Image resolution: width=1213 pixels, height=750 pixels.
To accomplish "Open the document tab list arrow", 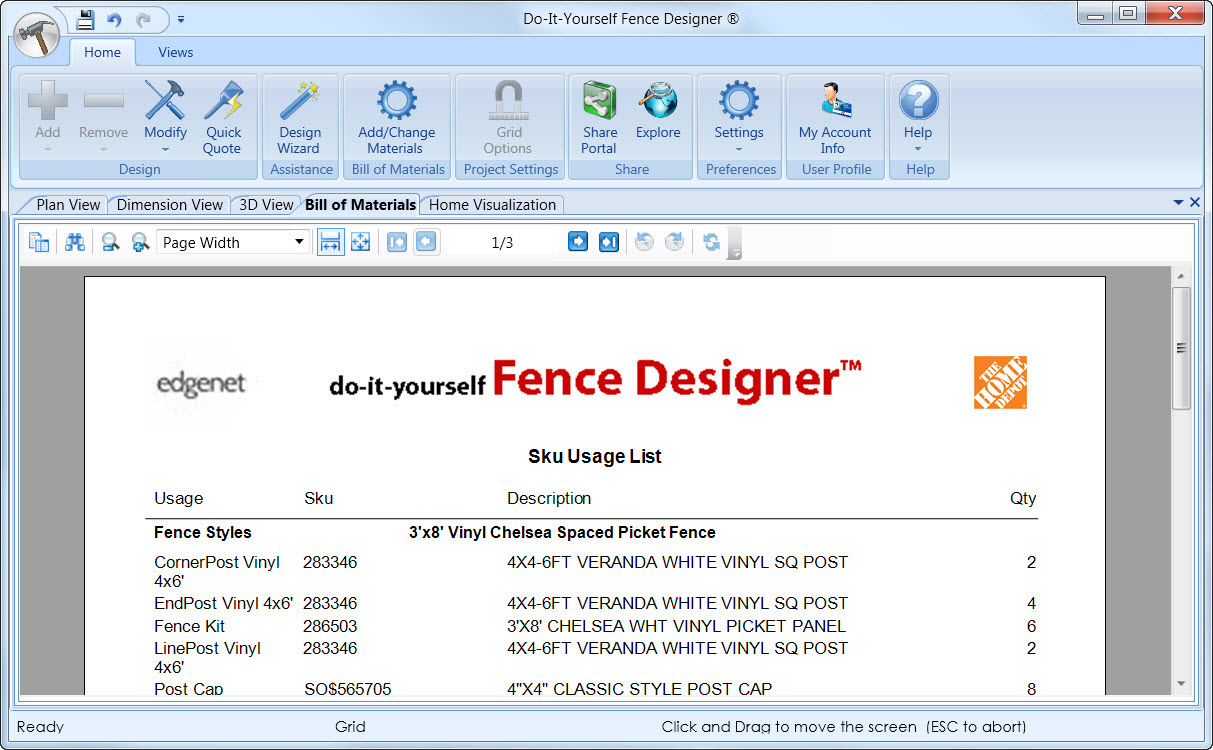I will tap(1179, 203).
